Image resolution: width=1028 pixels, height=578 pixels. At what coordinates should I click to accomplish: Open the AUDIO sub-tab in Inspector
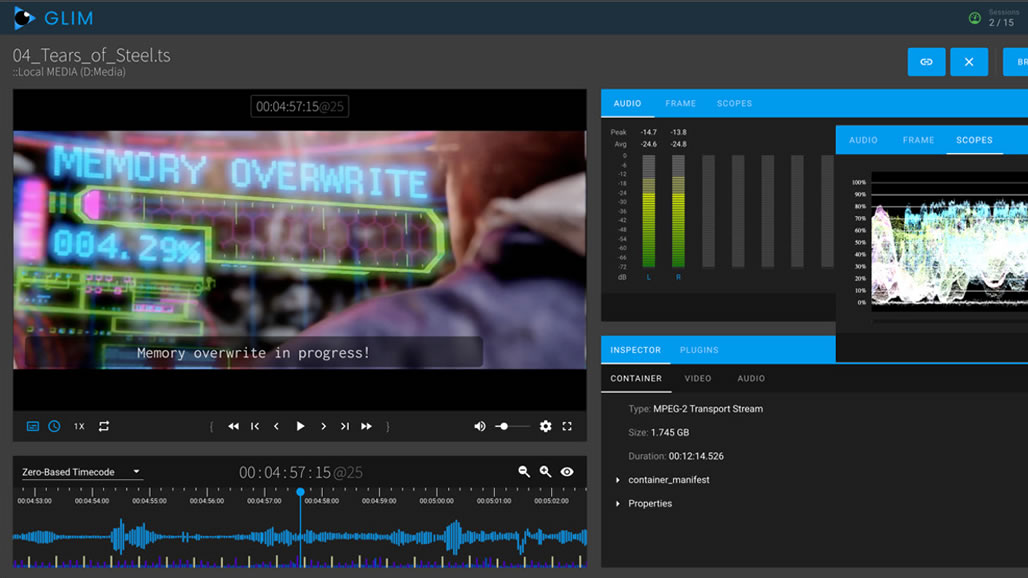751,379
